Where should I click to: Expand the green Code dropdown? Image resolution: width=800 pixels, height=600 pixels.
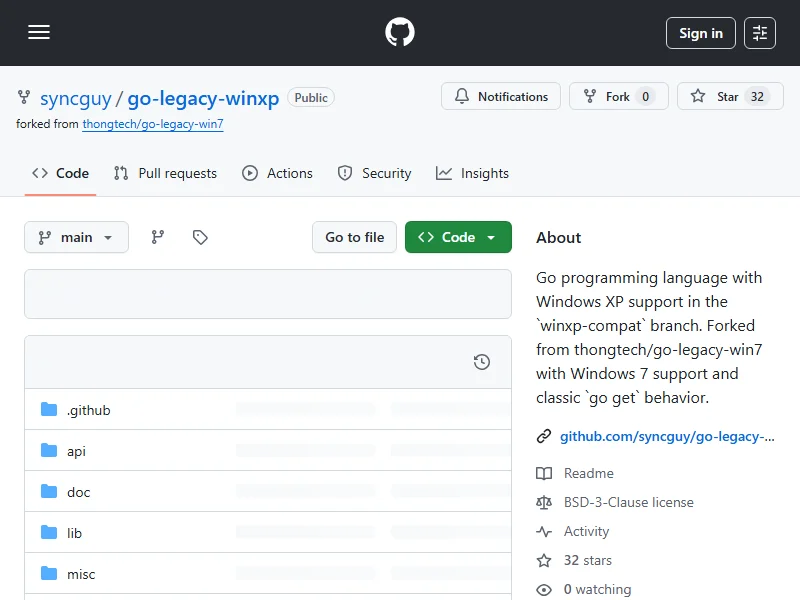coord(458,237)
